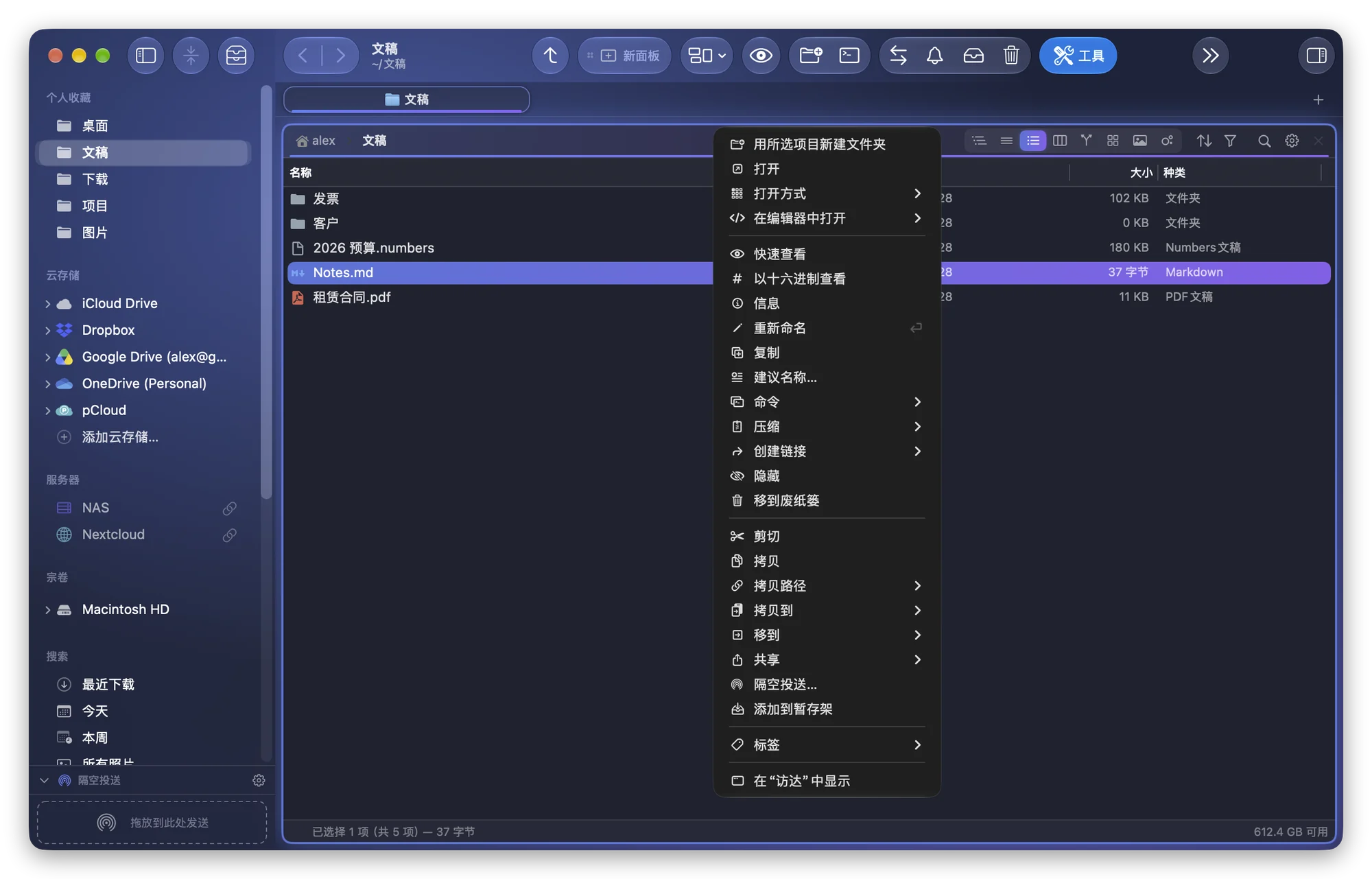
Task: Select the 文稿 tab
Action: (407, 99)
